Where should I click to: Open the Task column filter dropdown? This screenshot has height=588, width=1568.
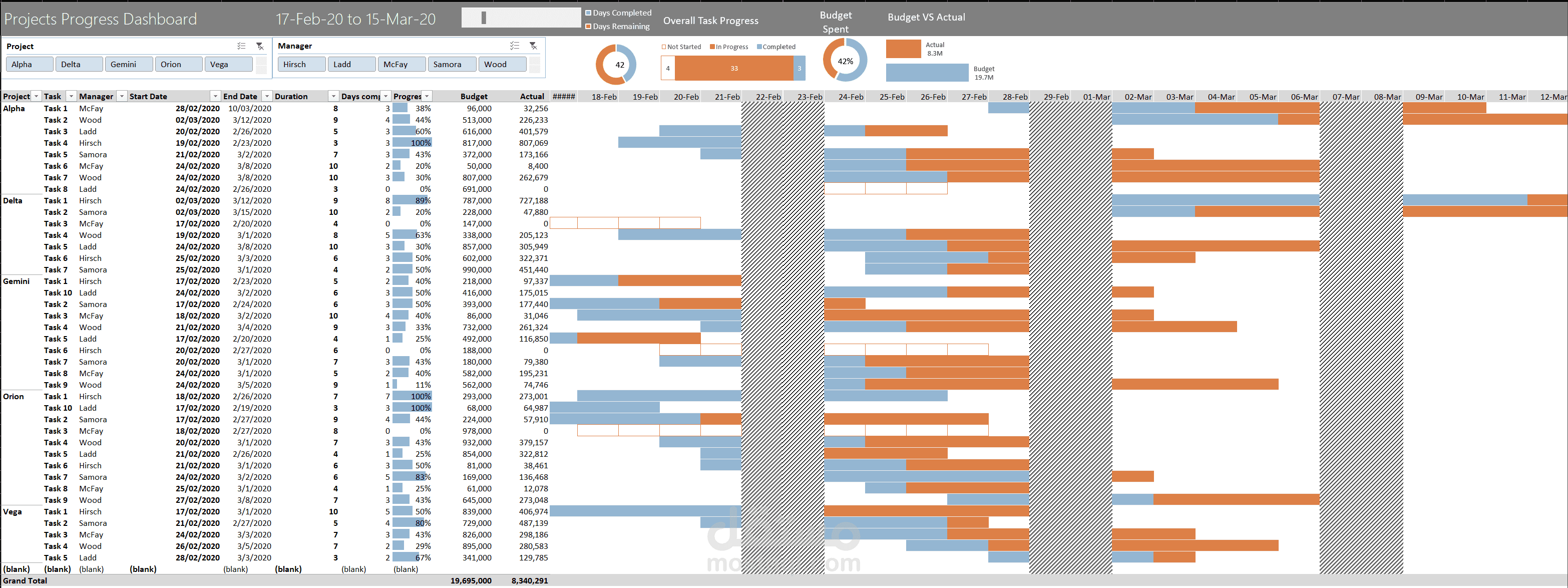pyautogui.click(x=71, y=96)
